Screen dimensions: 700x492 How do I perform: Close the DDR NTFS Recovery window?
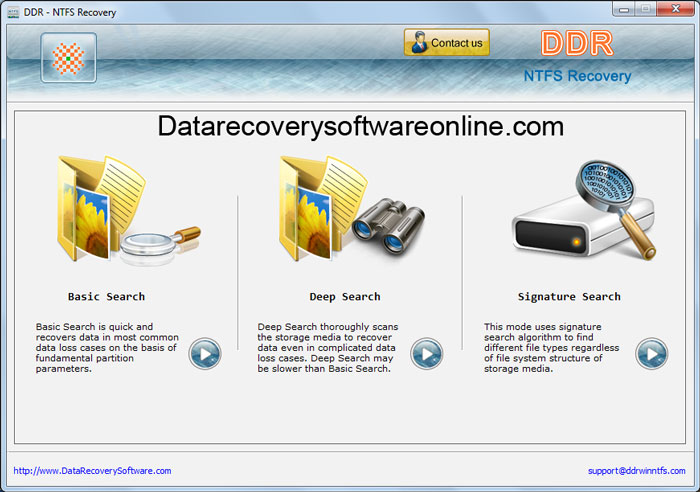(675, 9)
